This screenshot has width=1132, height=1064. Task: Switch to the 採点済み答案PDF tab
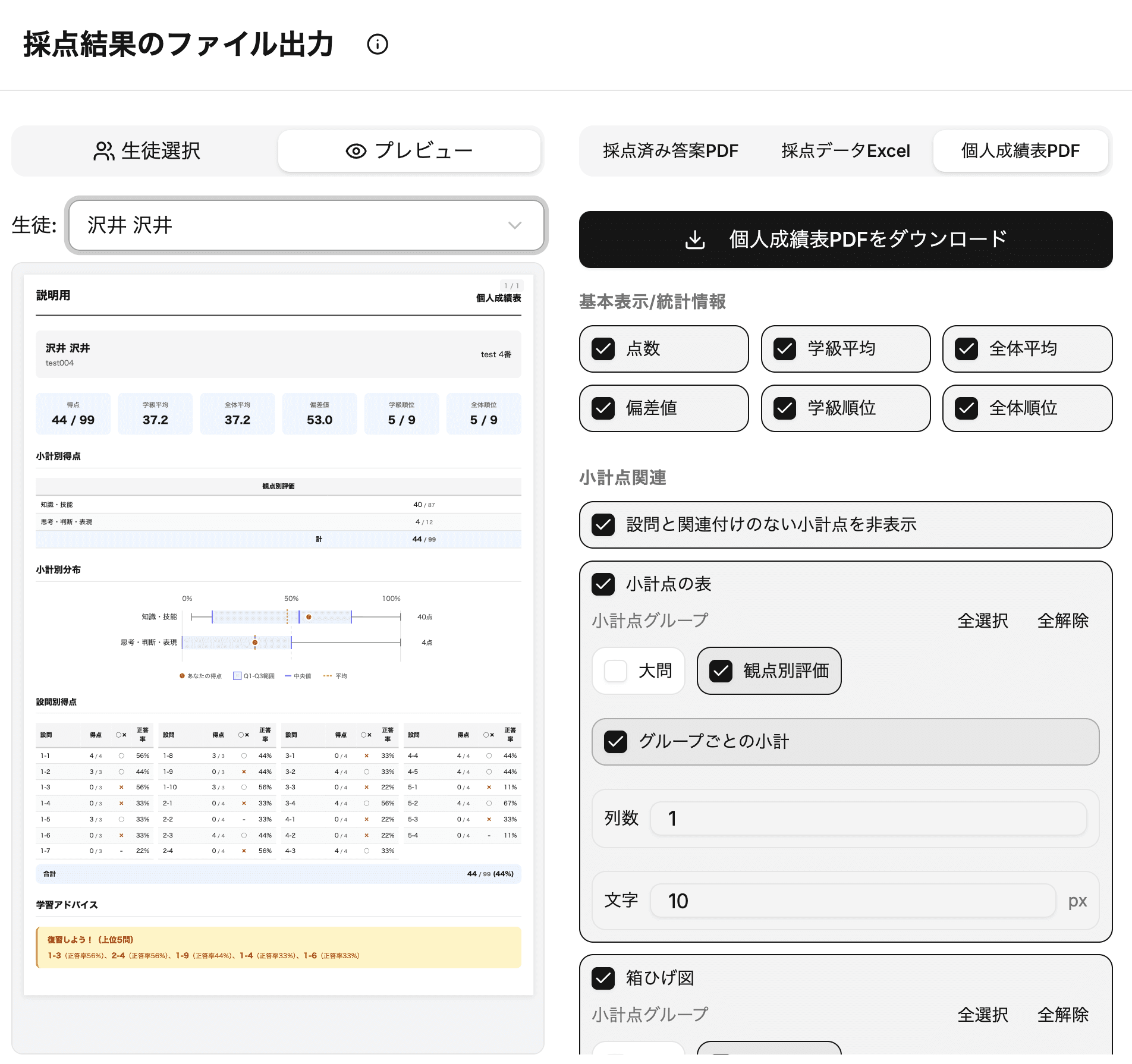[669, 151]
